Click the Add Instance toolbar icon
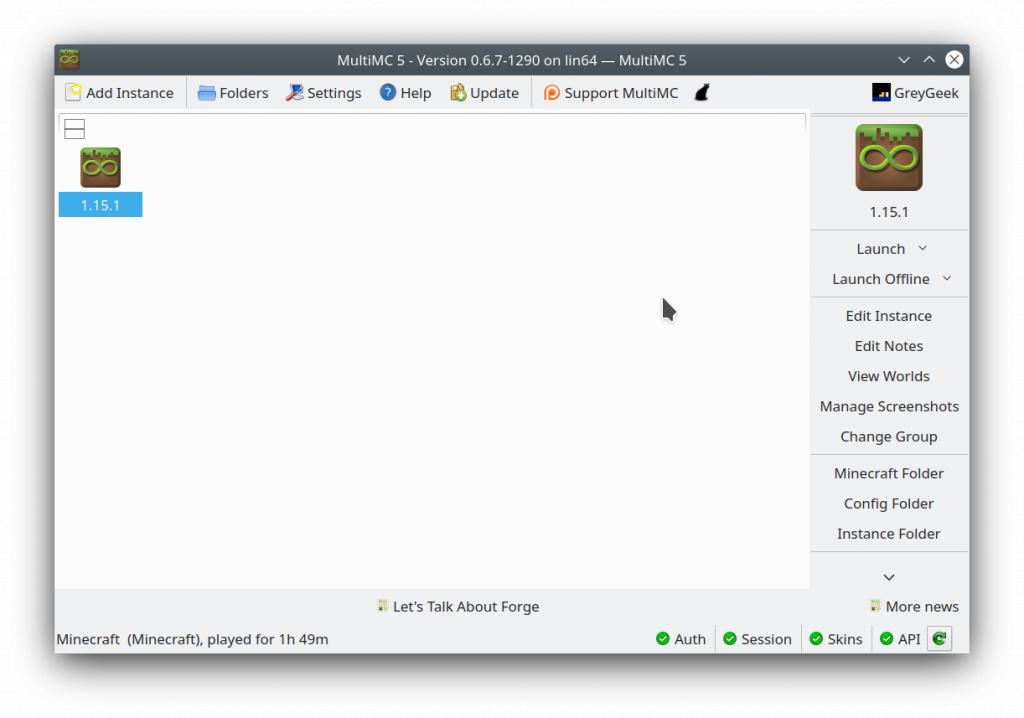 pos(74,93)
